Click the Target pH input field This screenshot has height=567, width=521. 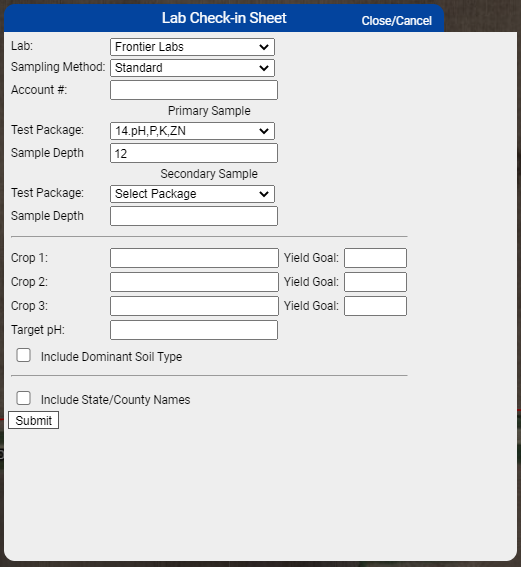pyautogui.click(x=194, y=330)
